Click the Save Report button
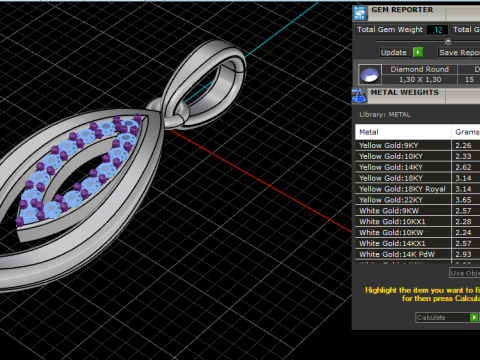 [459, 52]
